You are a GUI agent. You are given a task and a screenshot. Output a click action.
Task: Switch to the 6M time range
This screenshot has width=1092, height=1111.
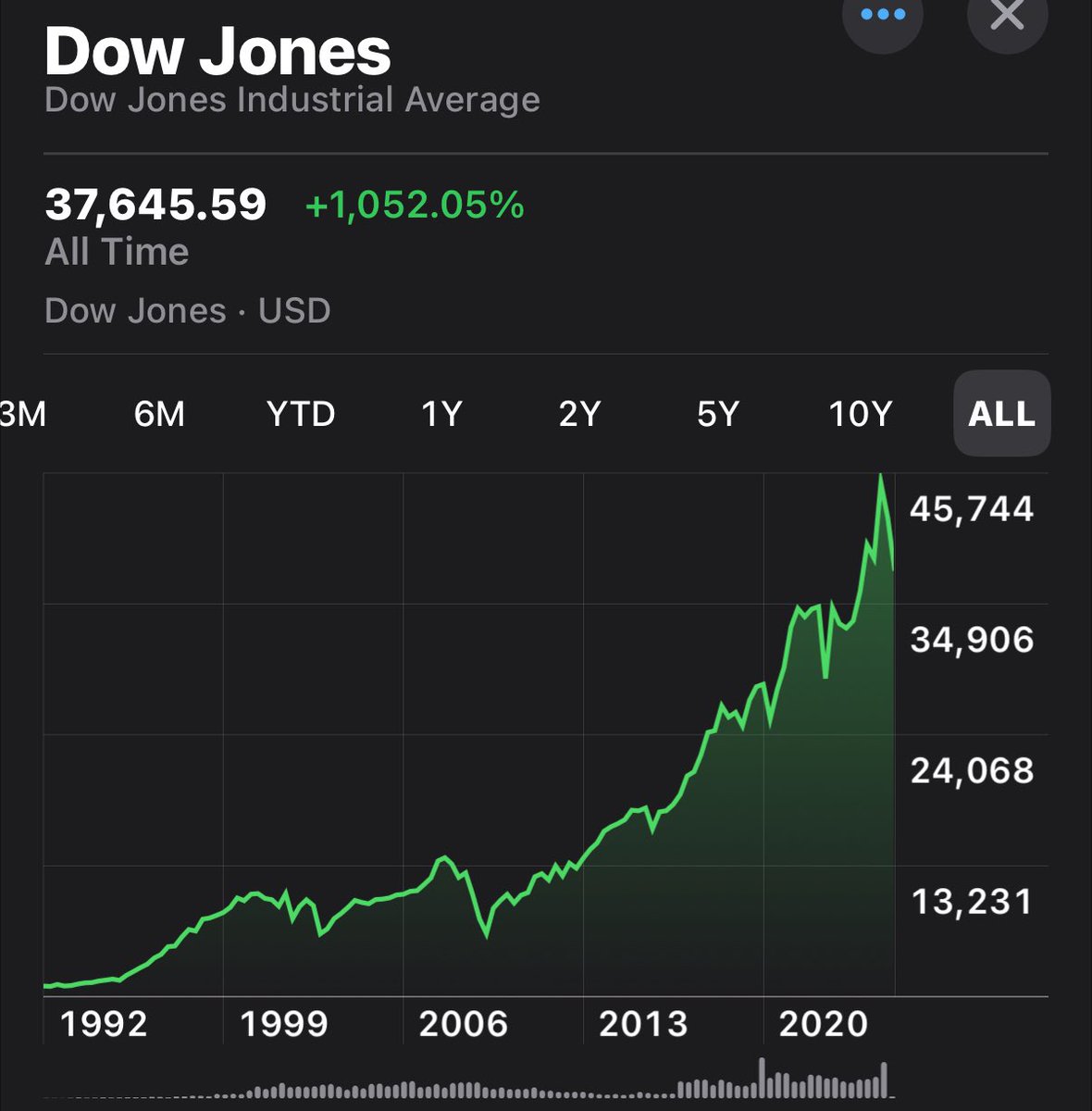tap(159, 414)
